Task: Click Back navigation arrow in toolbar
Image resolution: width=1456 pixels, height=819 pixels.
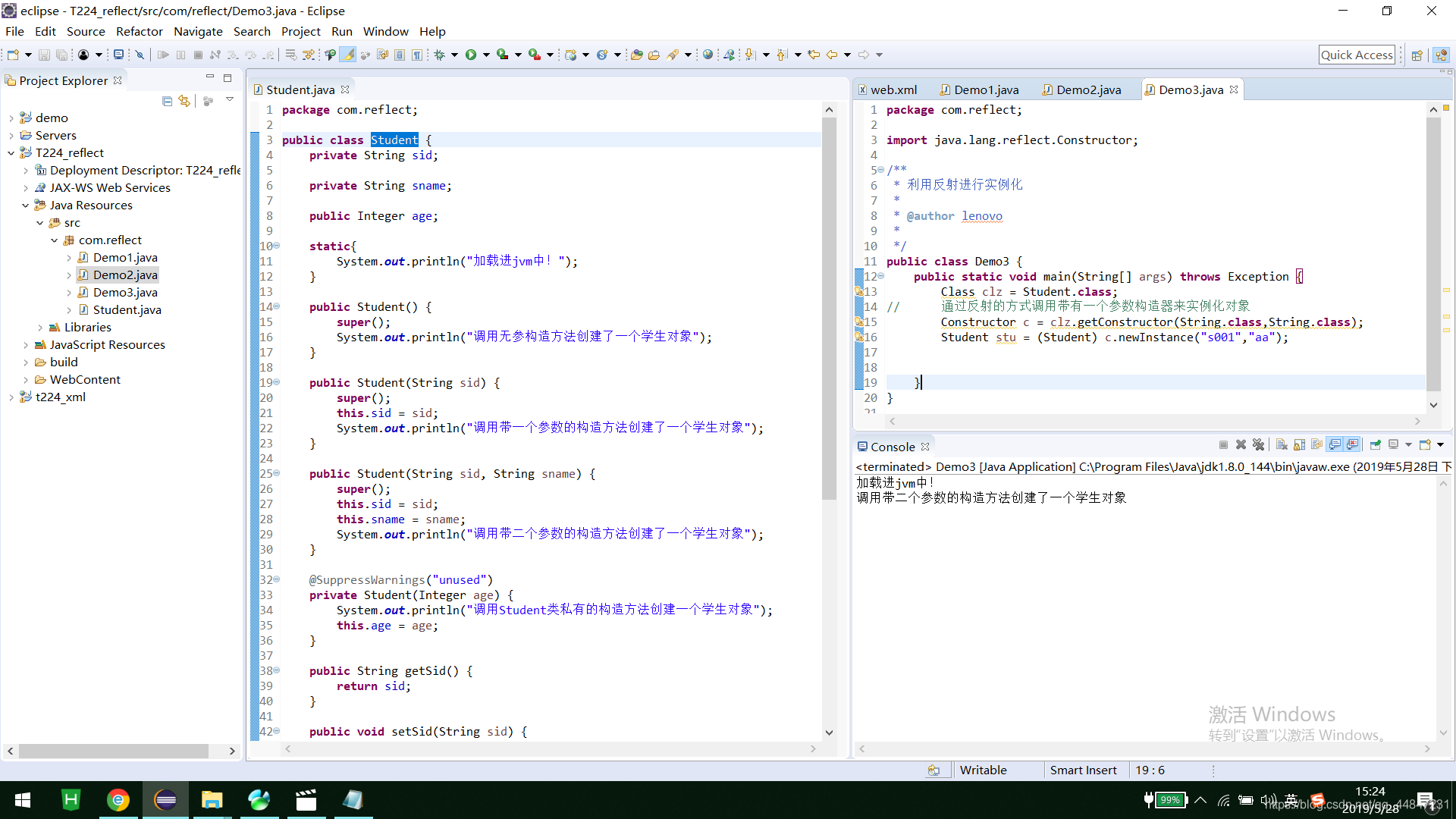Action: [x=832, y=55]
